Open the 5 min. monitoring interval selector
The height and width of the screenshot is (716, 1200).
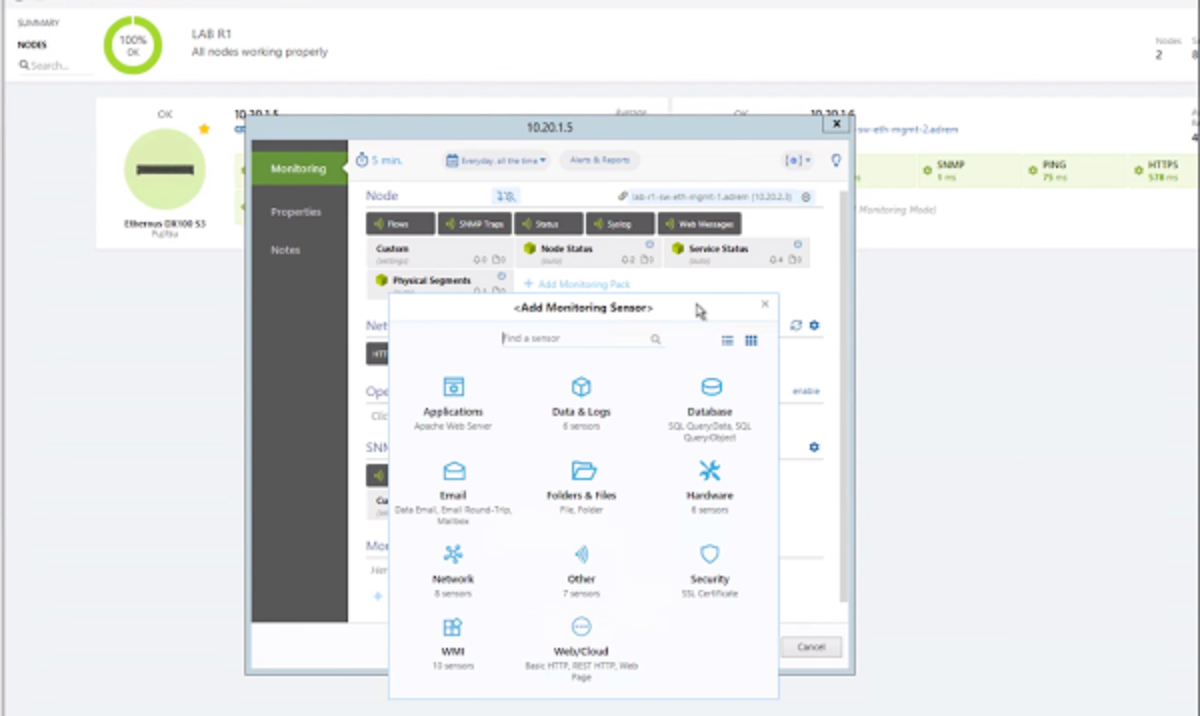pos(379,160)
